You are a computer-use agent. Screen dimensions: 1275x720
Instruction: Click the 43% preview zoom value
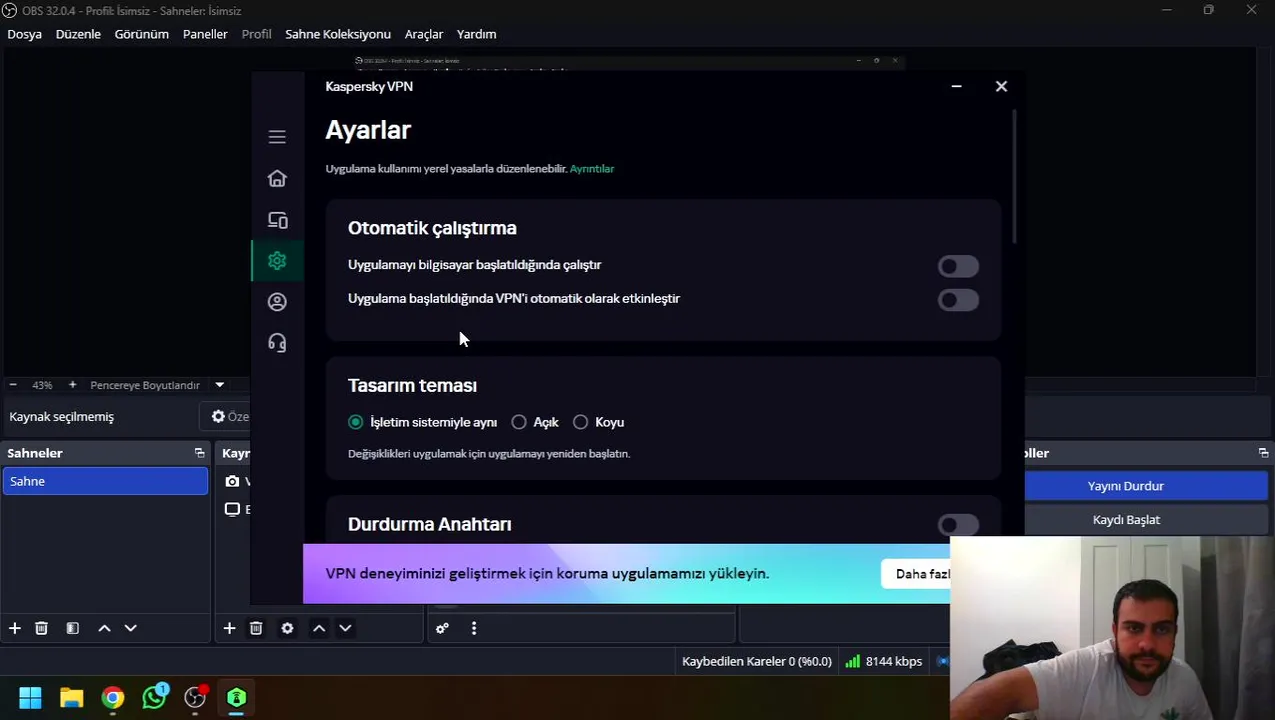[x=42, y=385]
